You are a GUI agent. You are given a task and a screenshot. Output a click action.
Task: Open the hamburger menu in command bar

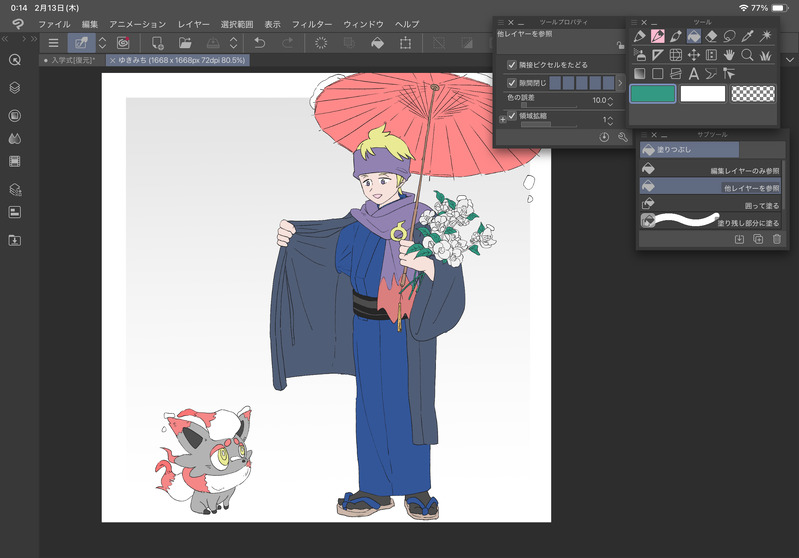54,43
